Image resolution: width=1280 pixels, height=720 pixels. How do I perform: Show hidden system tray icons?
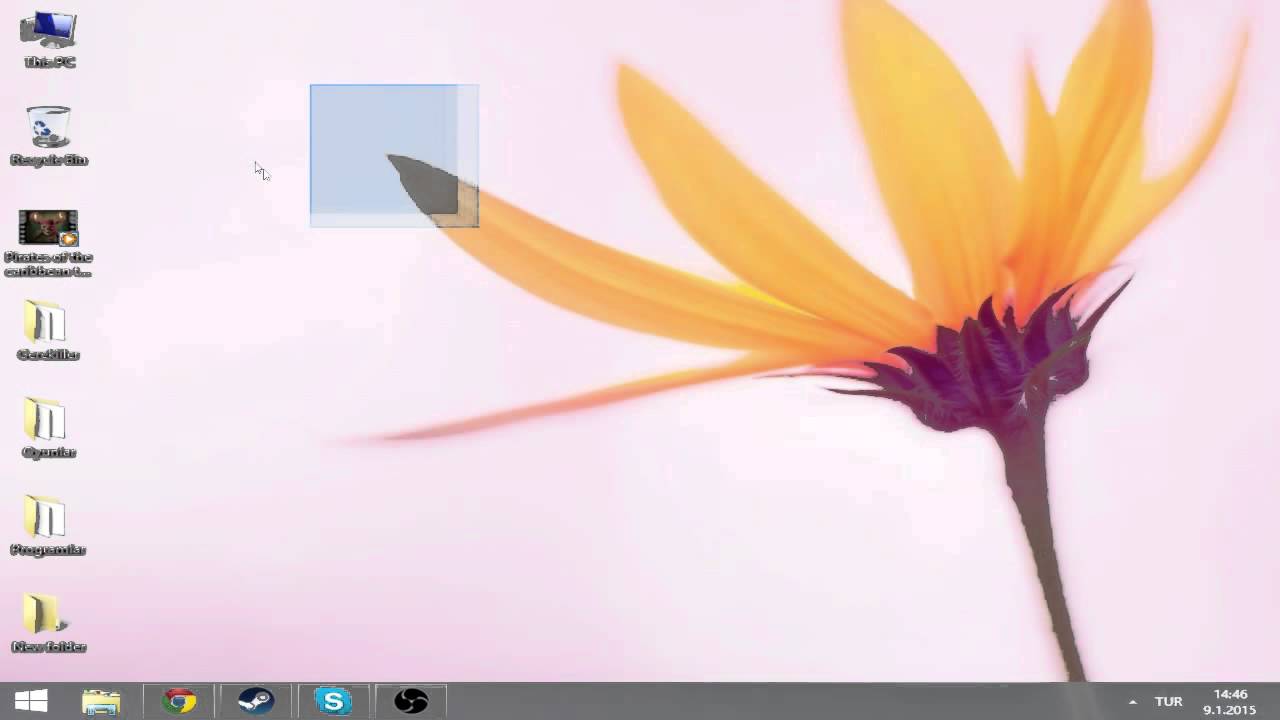click(x=1132, y=702)
